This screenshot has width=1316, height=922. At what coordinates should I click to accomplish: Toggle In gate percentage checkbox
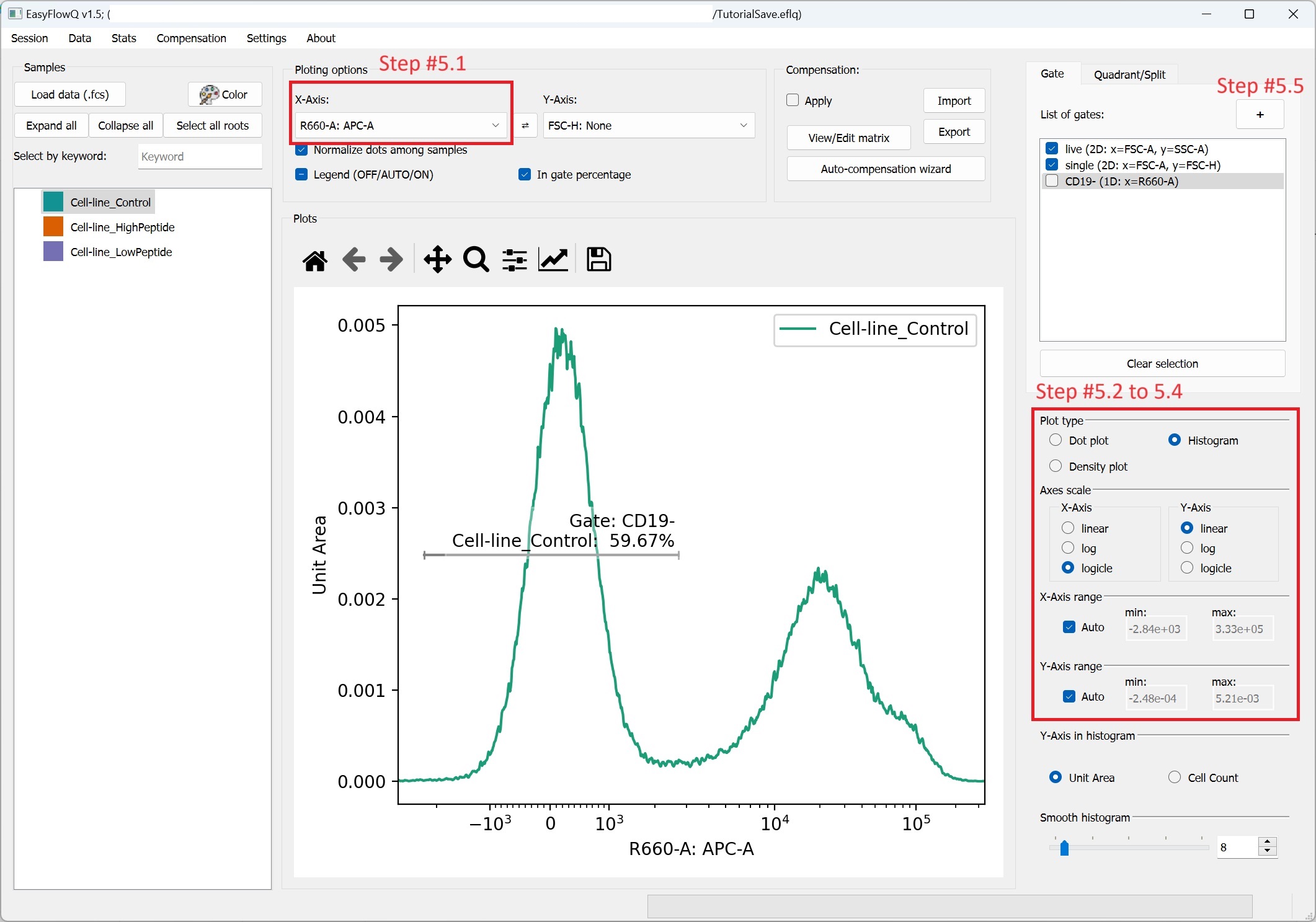(525, 175)
